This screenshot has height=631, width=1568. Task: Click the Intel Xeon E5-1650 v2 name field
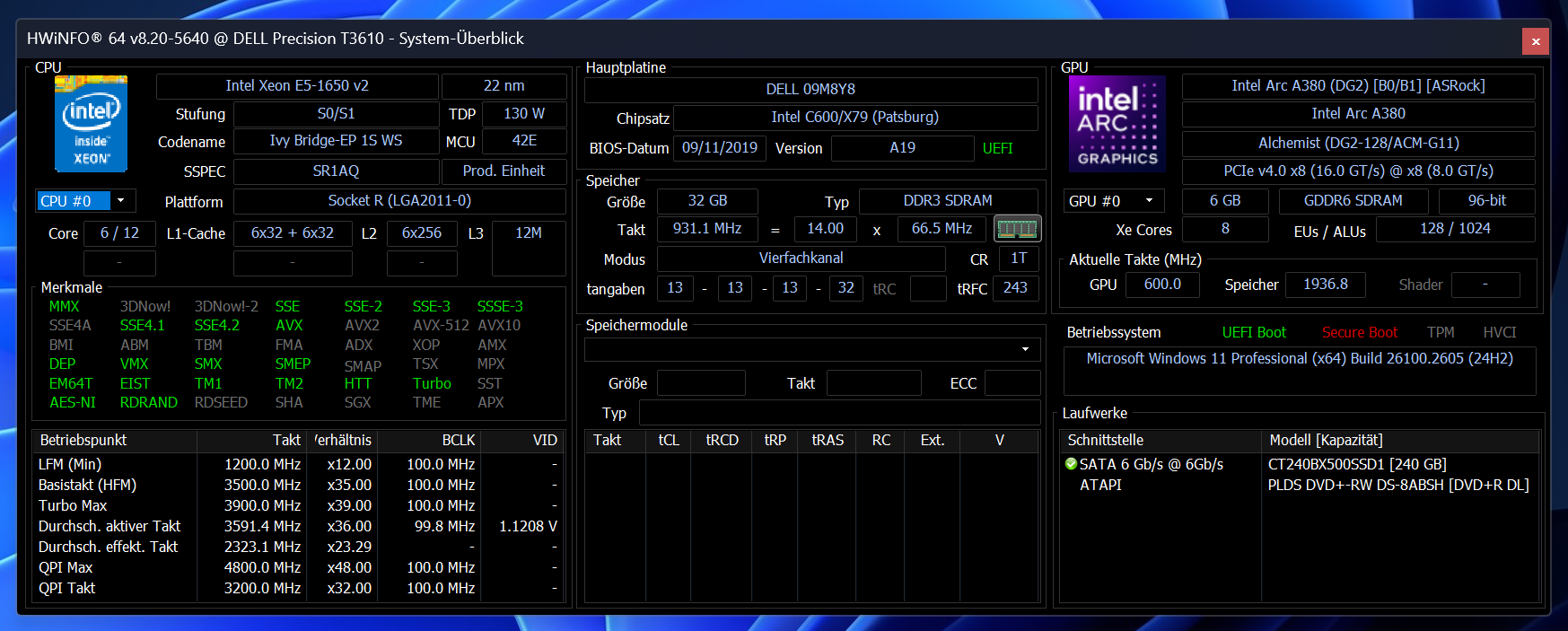(x=297, y=86)
